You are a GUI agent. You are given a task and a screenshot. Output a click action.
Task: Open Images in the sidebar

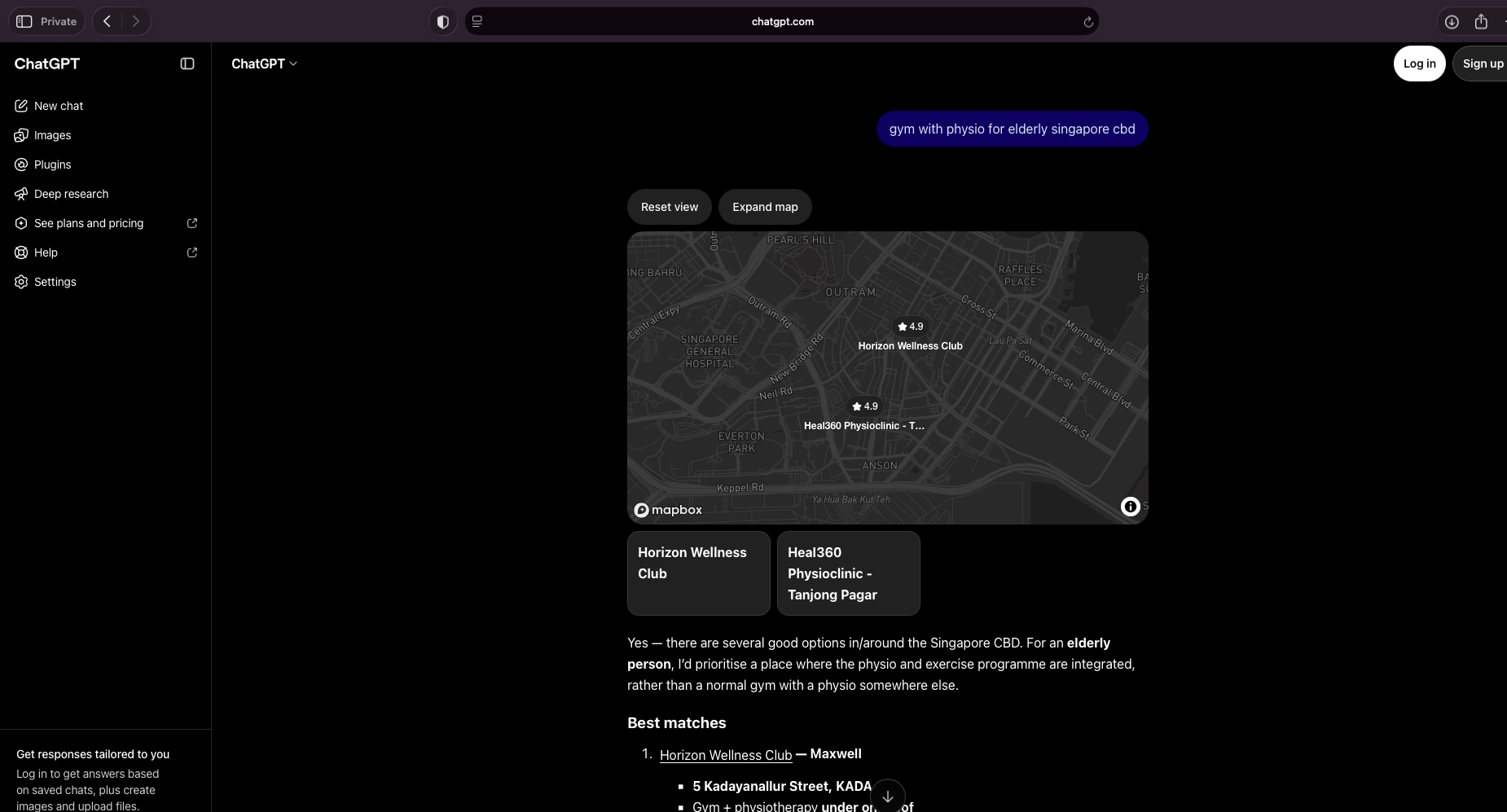(106, 135)
